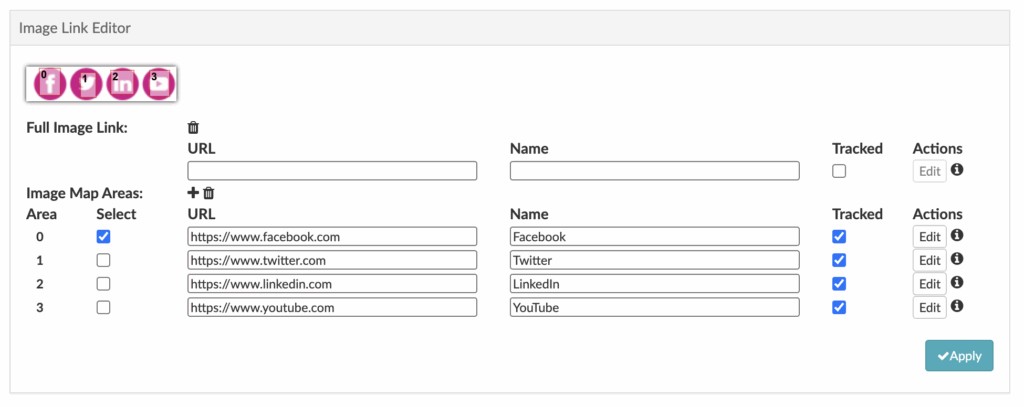Click the Facebook Name input field
Screen dimensions: 1024x407
[x=654, y=237]
